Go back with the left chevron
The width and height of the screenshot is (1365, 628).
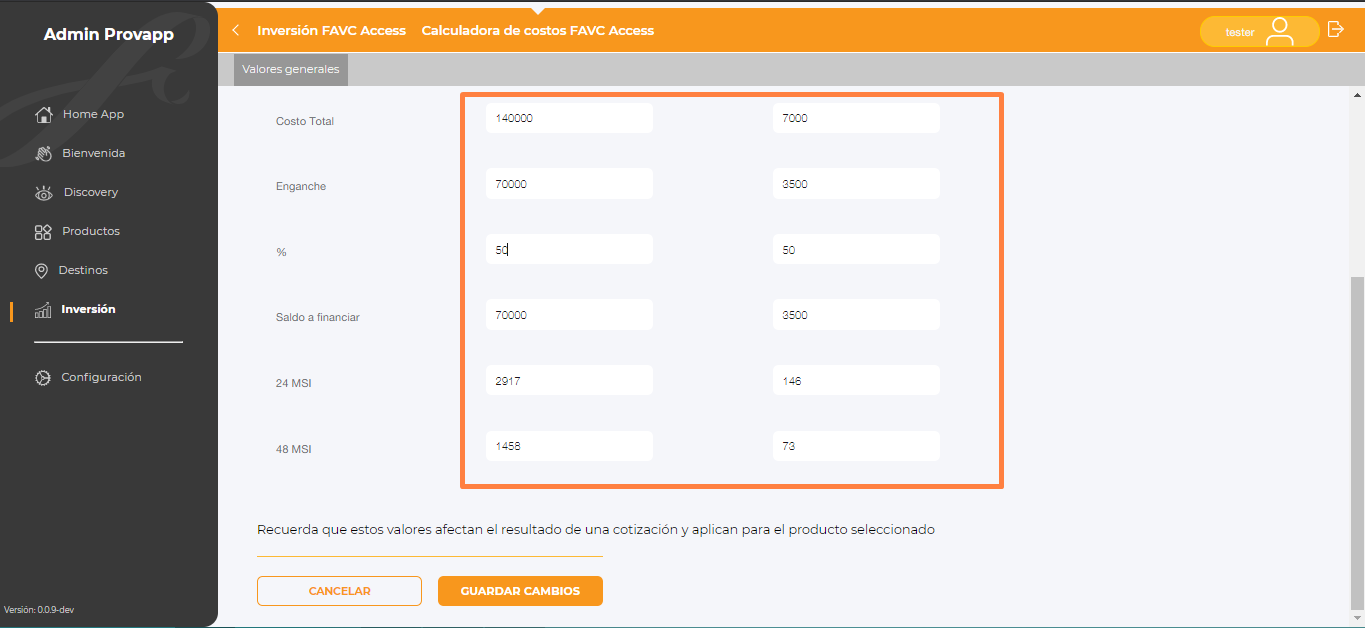pos(235,30)
